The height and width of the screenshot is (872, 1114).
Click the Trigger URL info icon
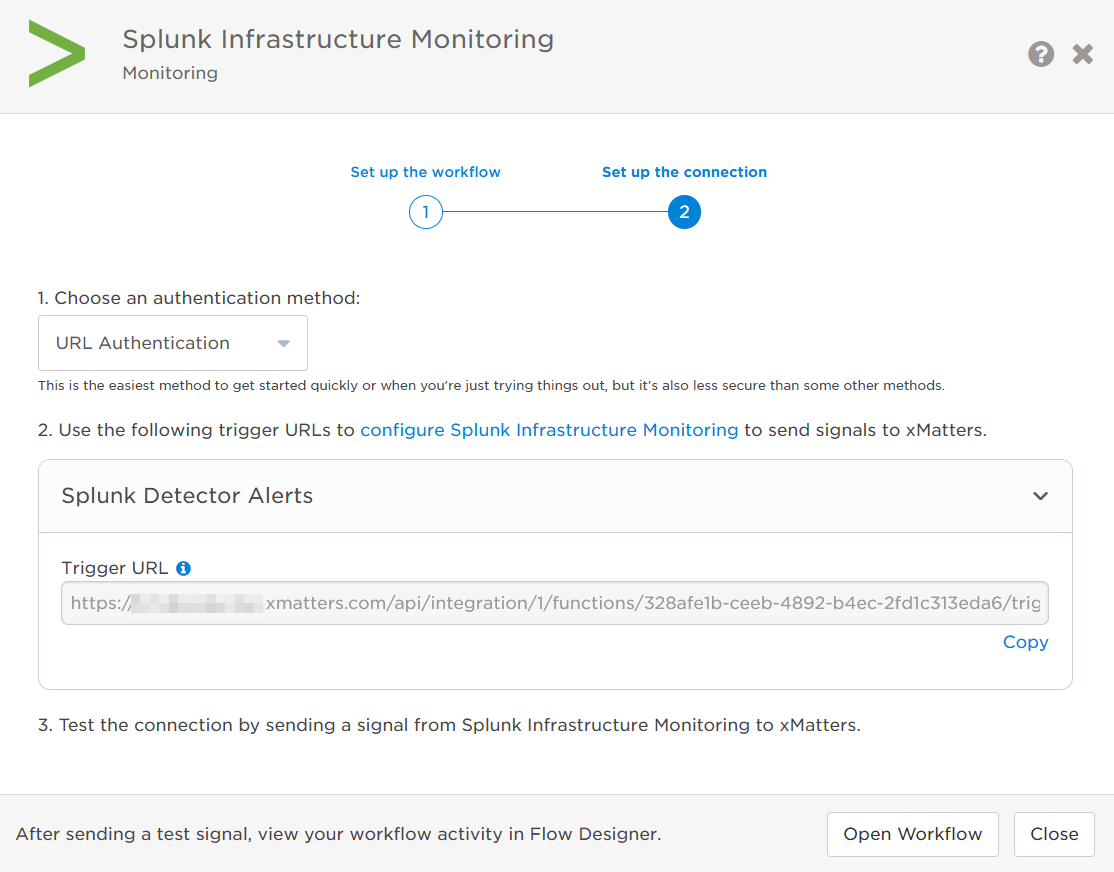coord(183,569)
